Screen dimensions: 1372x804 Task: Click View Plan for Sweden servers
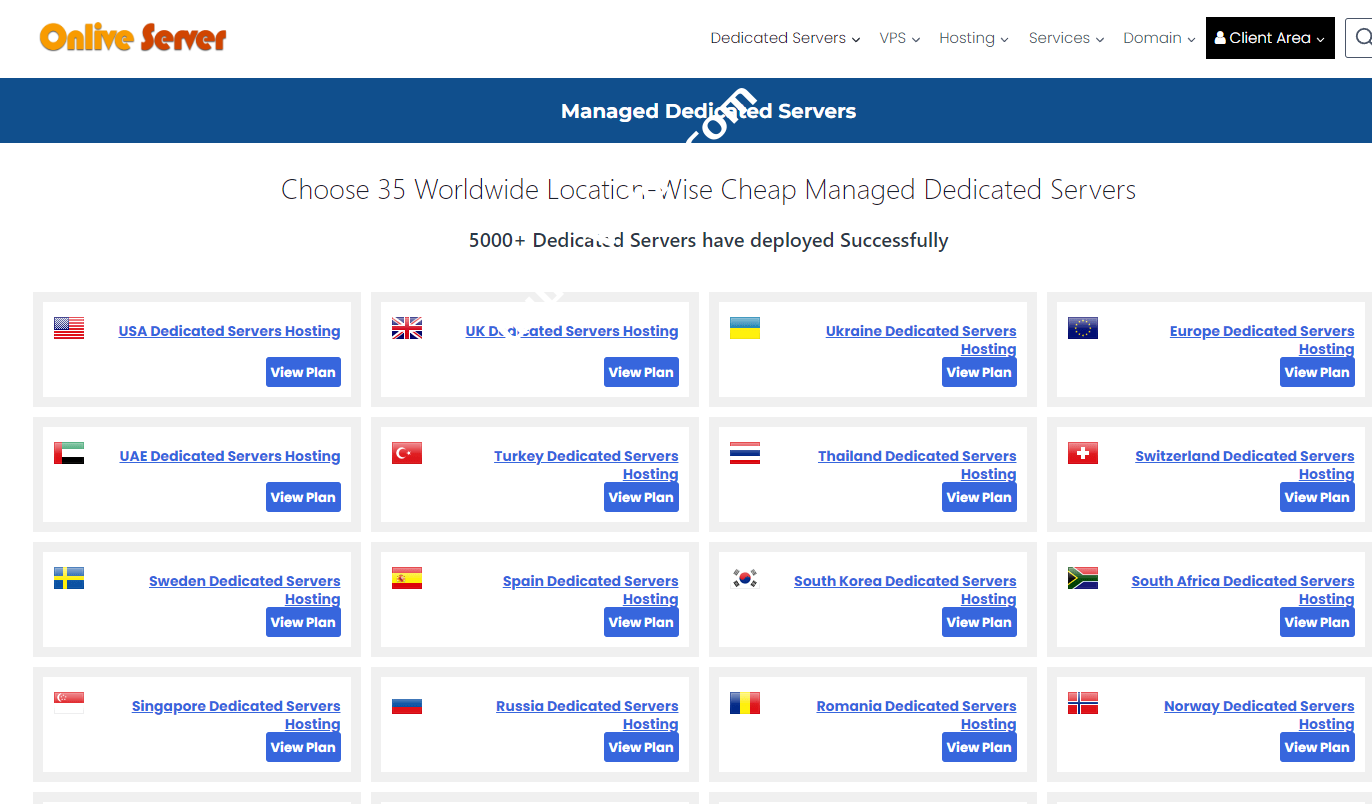click(303, 622)
